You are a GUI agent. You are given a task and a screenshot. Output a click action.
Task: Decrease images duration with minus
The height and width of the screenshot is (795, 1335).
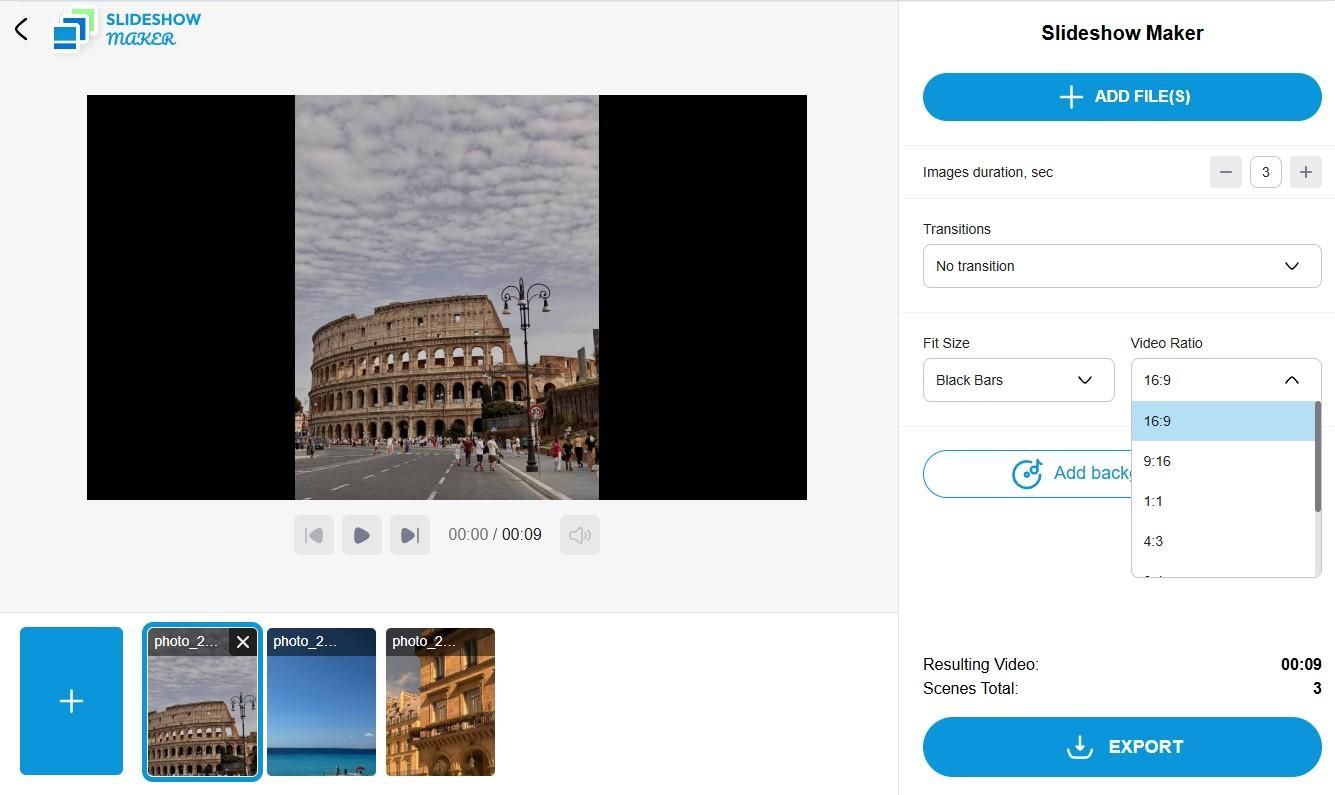[1226, 172]
